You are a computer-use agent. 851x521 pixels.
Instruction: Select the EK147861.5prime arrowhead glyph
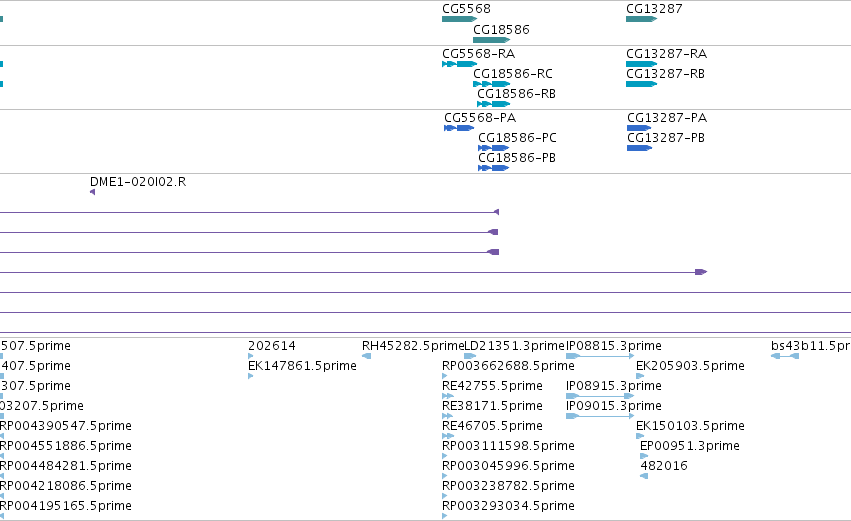(250, 377)
